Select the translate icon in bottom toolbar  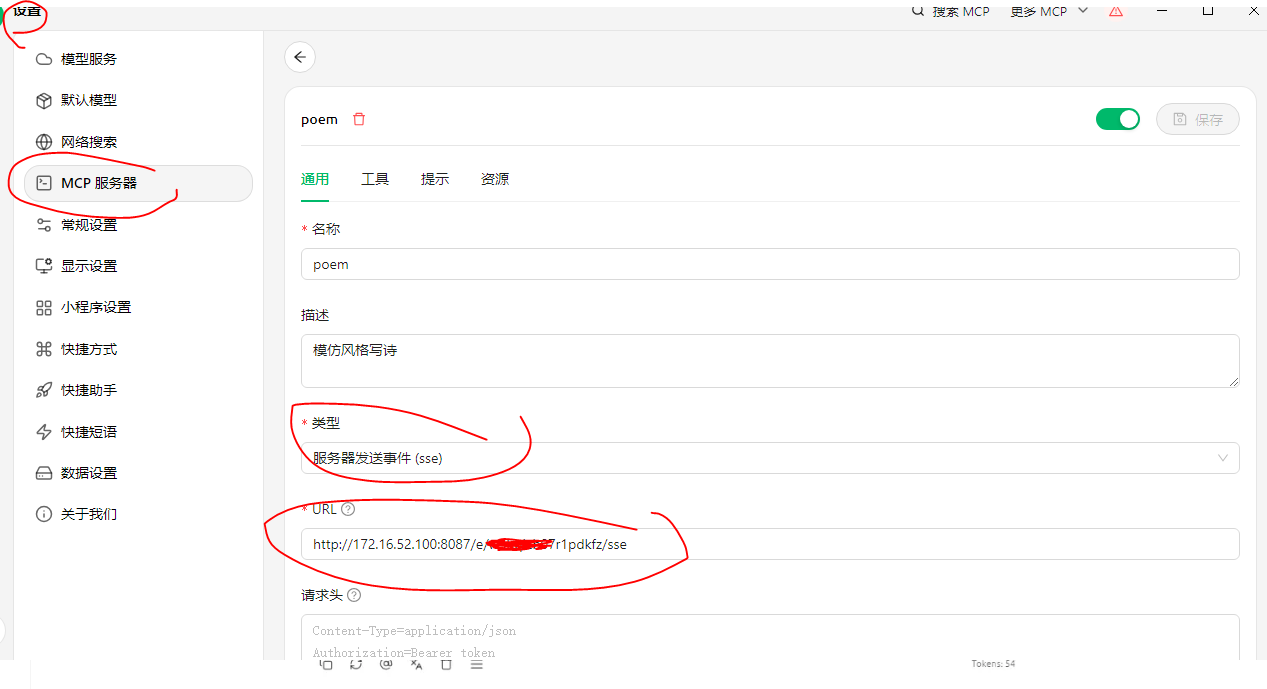point(416,664)
